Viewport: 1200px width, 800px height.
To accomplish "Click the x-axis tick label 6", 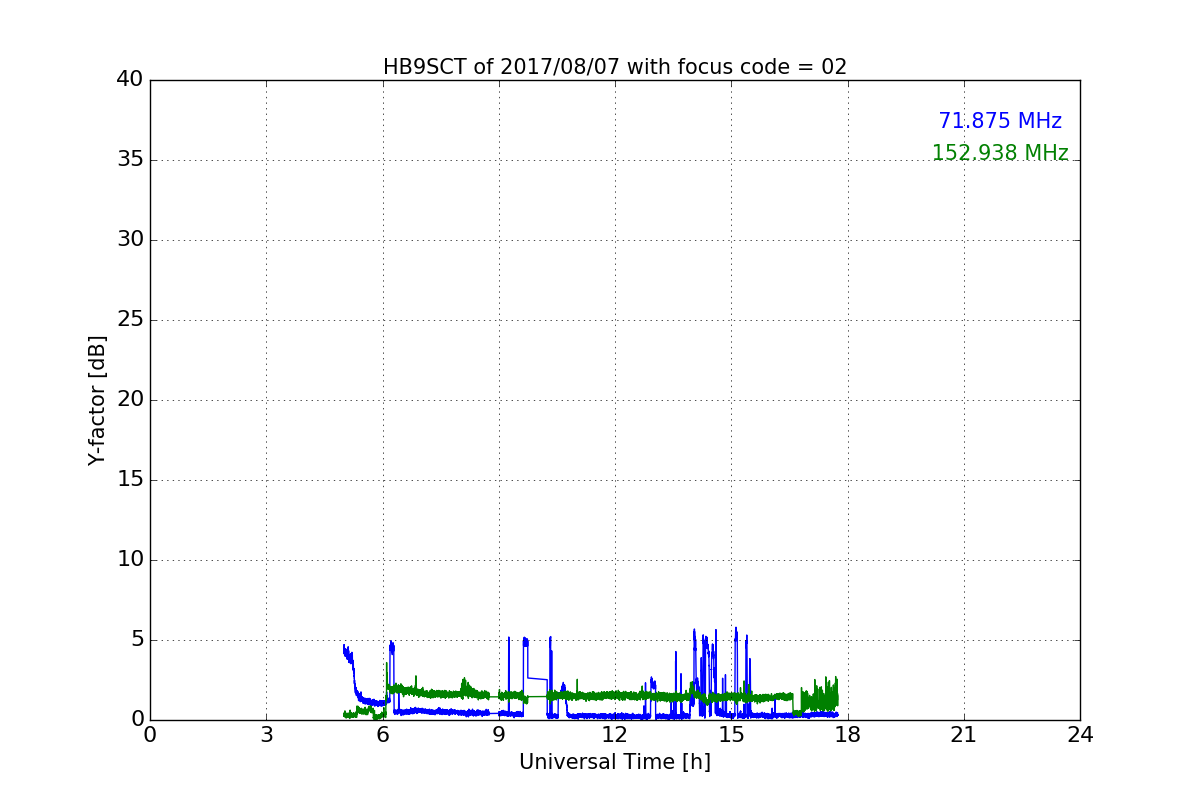I will coord(382,734).
